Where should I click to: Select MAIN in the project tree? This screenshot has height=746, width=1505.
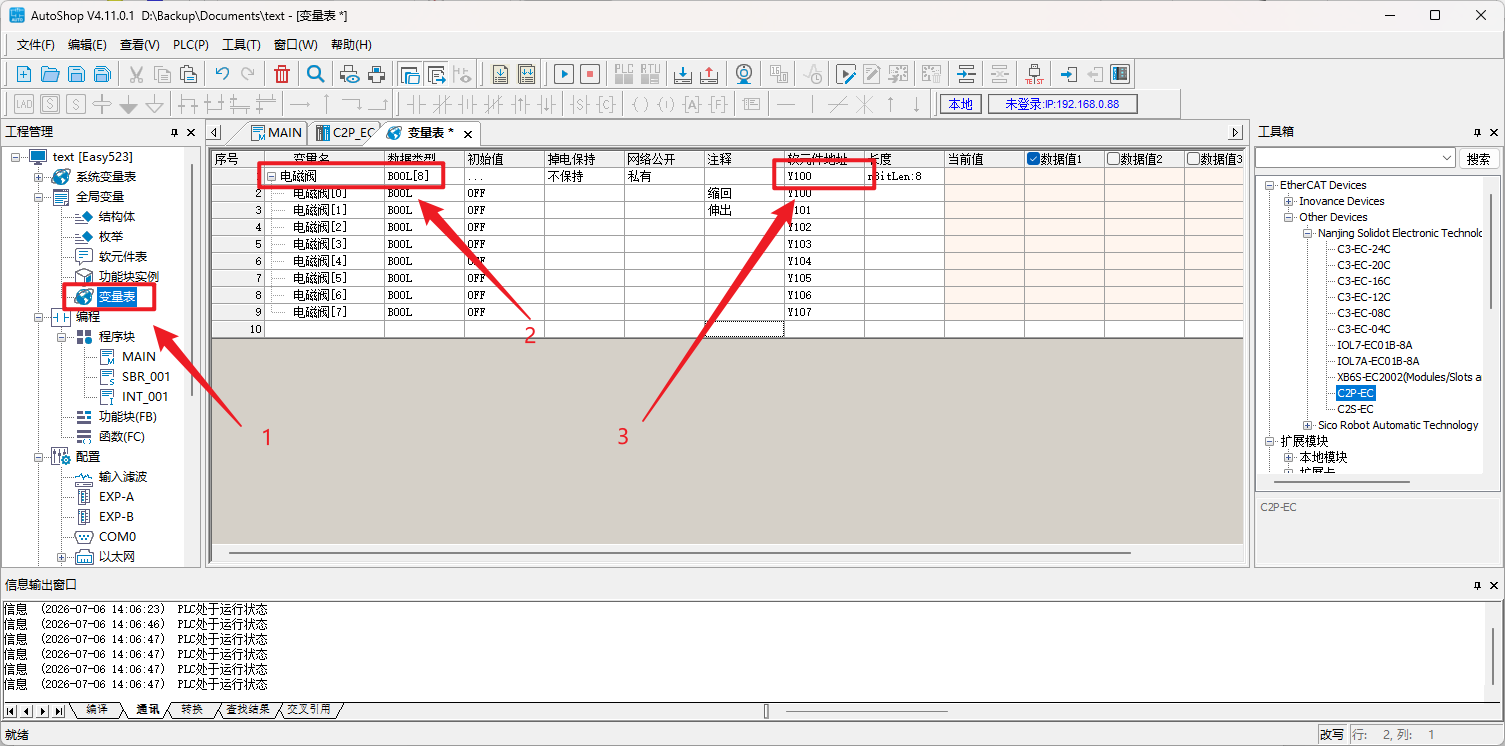click(139, 357)
